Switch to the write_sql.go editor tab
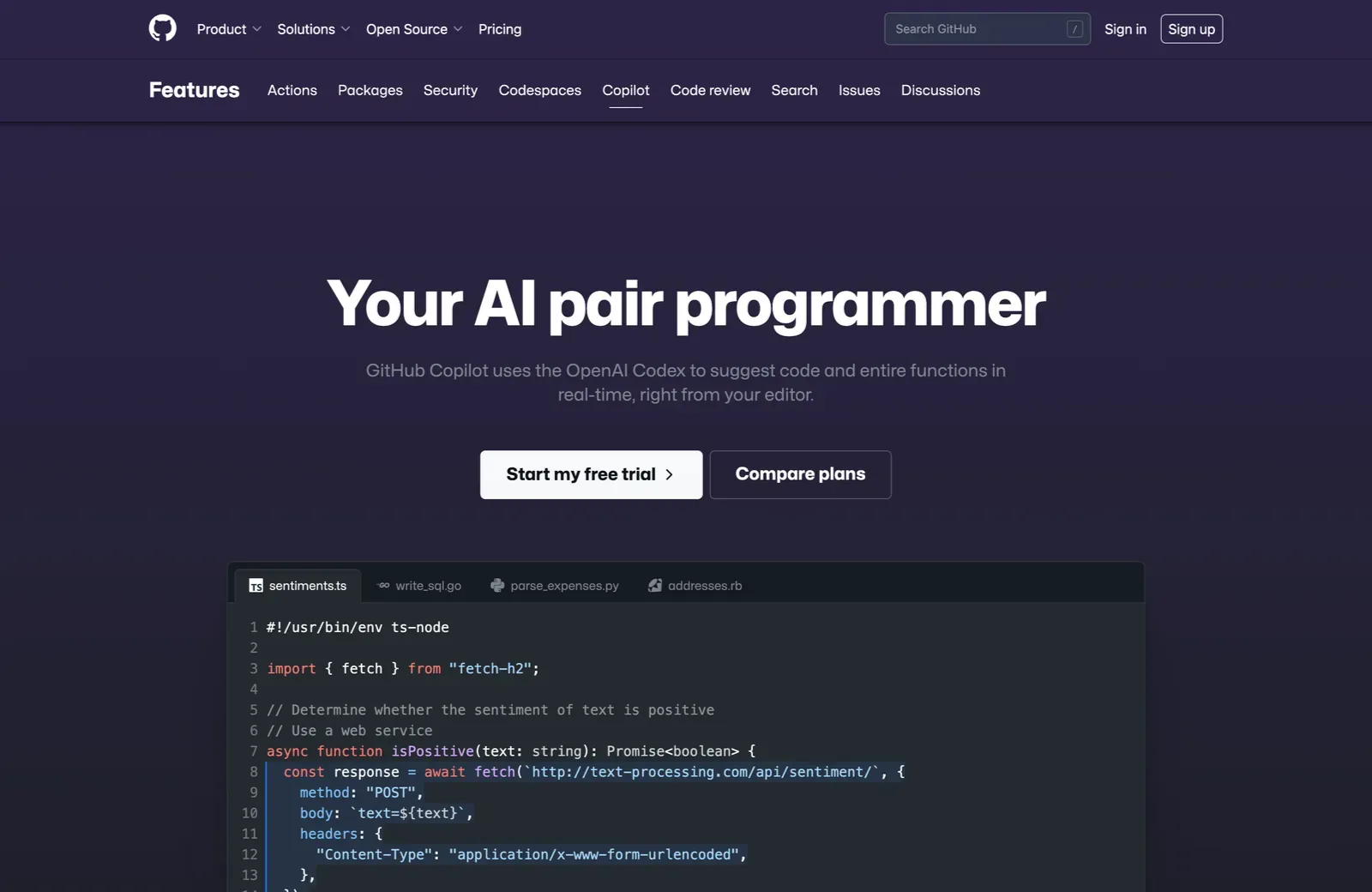Image resolution: width=1372 pixels, height=892 pixels. click(419, 586)
